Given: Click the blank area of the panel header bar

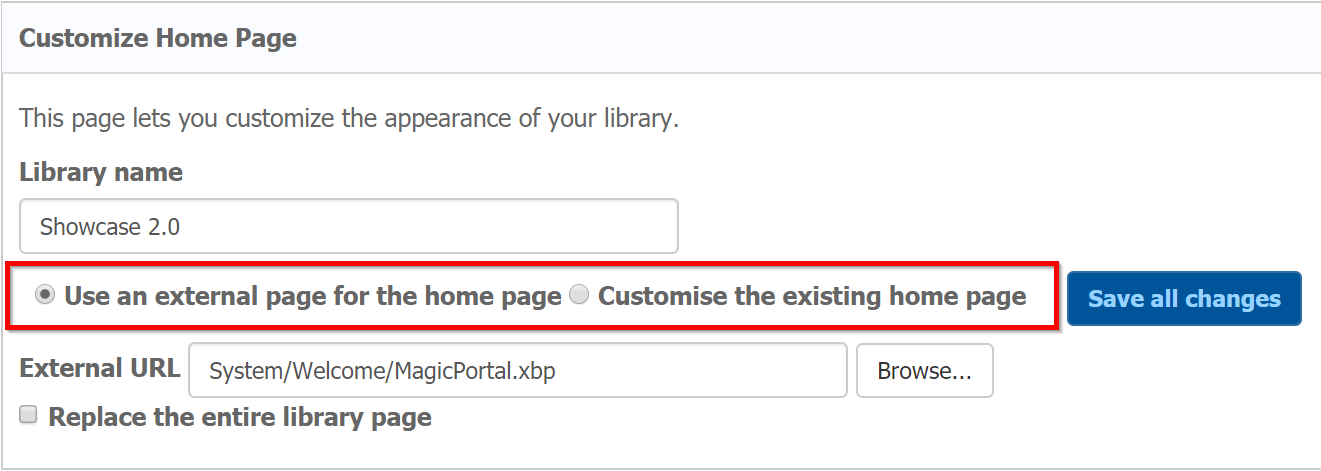Looking at the screenshot, I should [800, 39].
